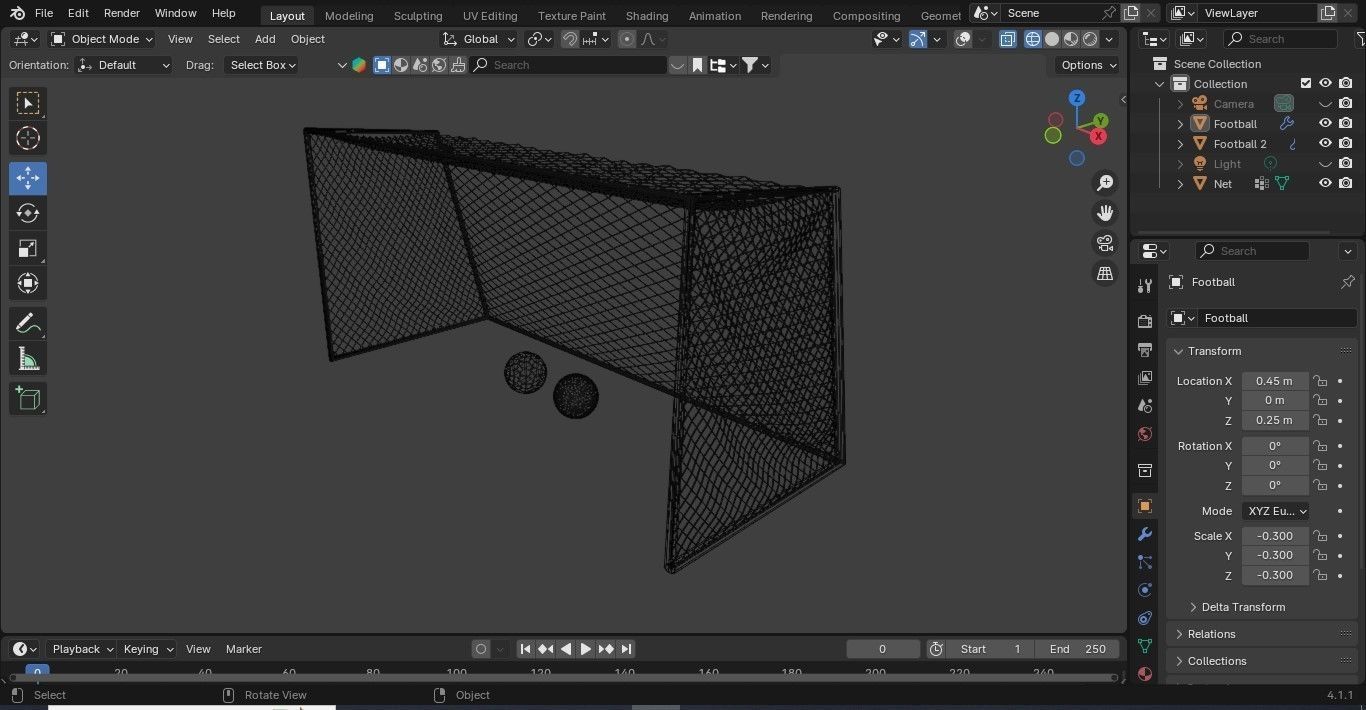Activate the Scale tool

[x=28, y=248]
